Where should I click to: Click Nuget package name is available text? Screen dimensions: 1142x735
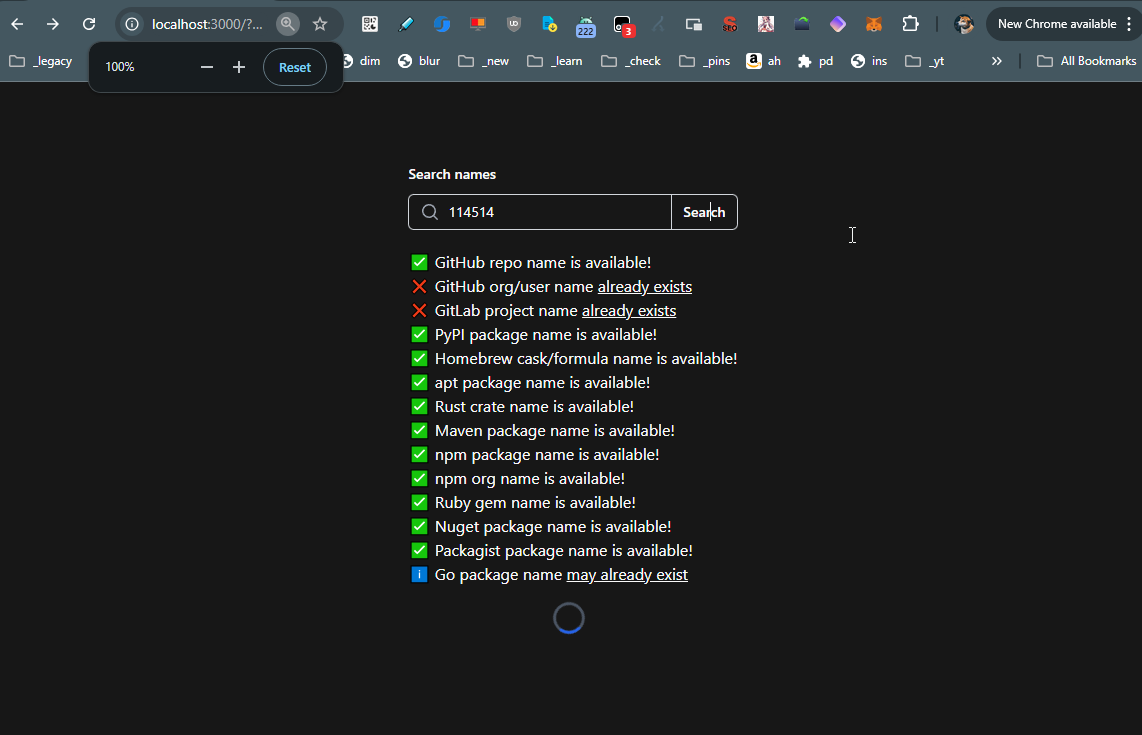(x=553, y=527)
